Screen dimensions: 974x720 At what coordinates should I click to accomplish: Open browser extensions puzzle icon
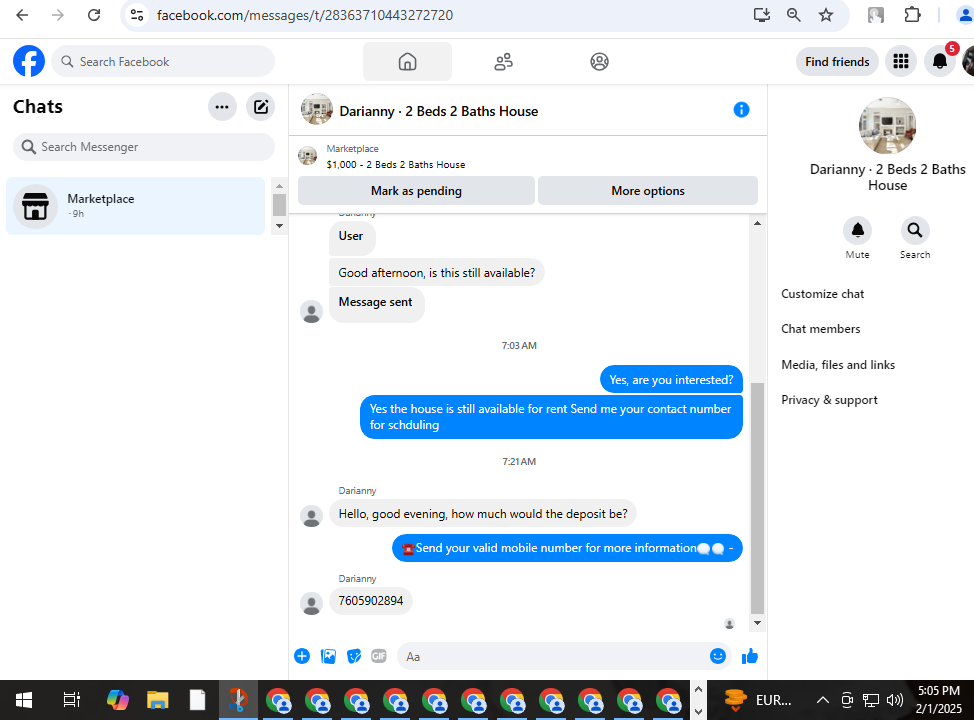pos(913,15)
